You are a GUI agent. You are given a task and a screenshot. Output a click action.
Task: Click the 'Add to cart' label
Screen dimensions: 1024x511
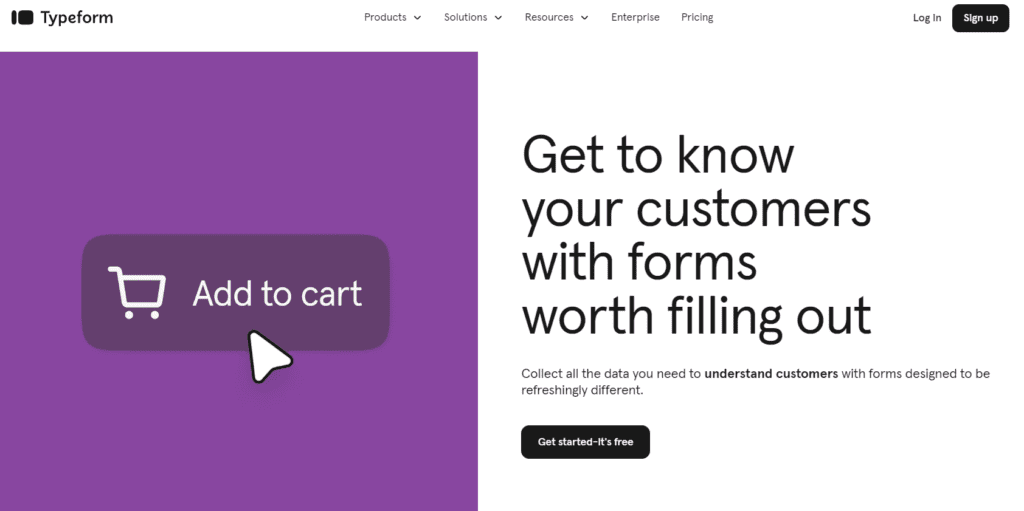click(277, 294)
